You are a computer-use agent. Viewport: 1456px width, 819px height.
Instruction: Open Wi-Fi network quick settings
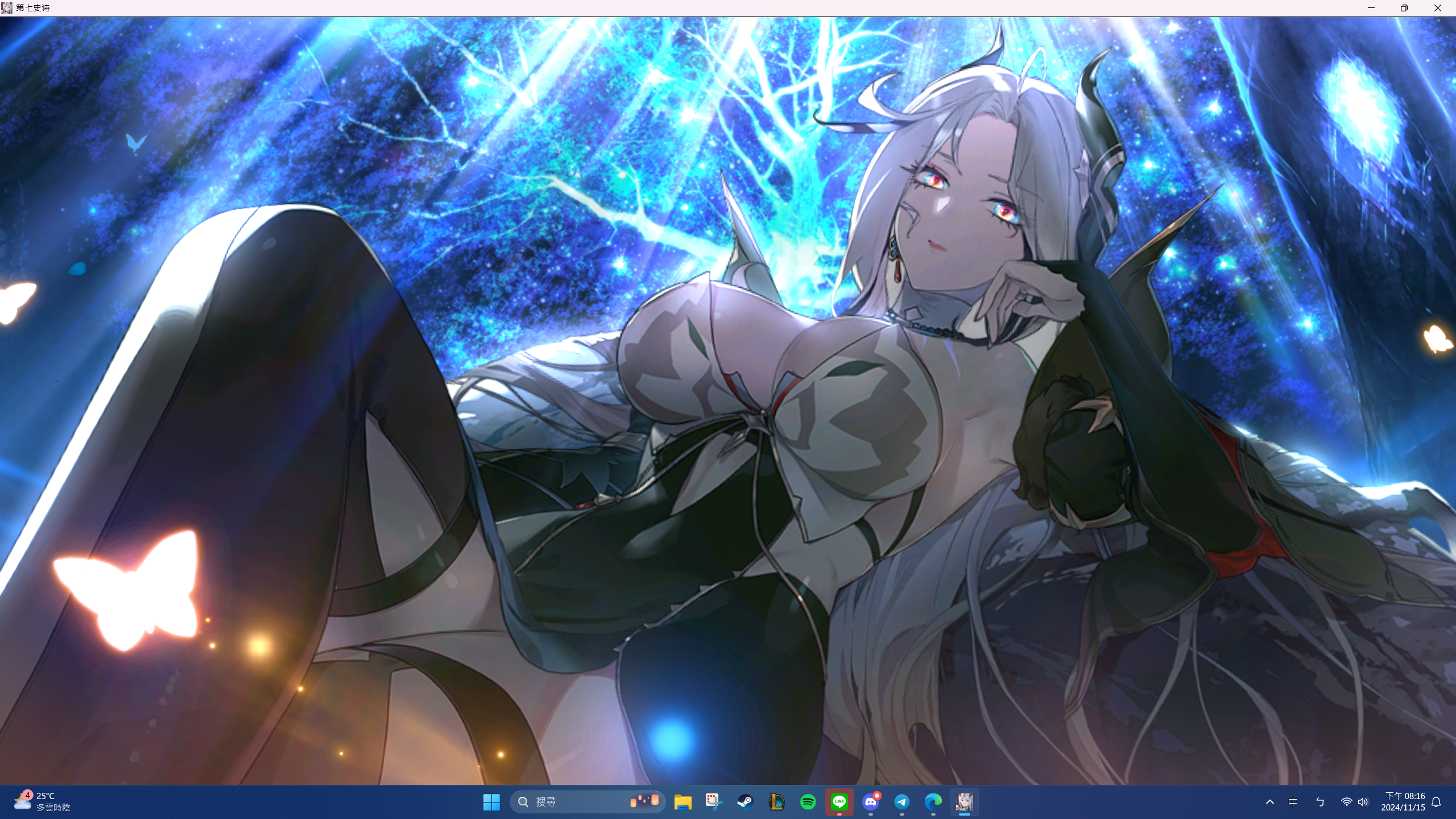(1346, 802)
